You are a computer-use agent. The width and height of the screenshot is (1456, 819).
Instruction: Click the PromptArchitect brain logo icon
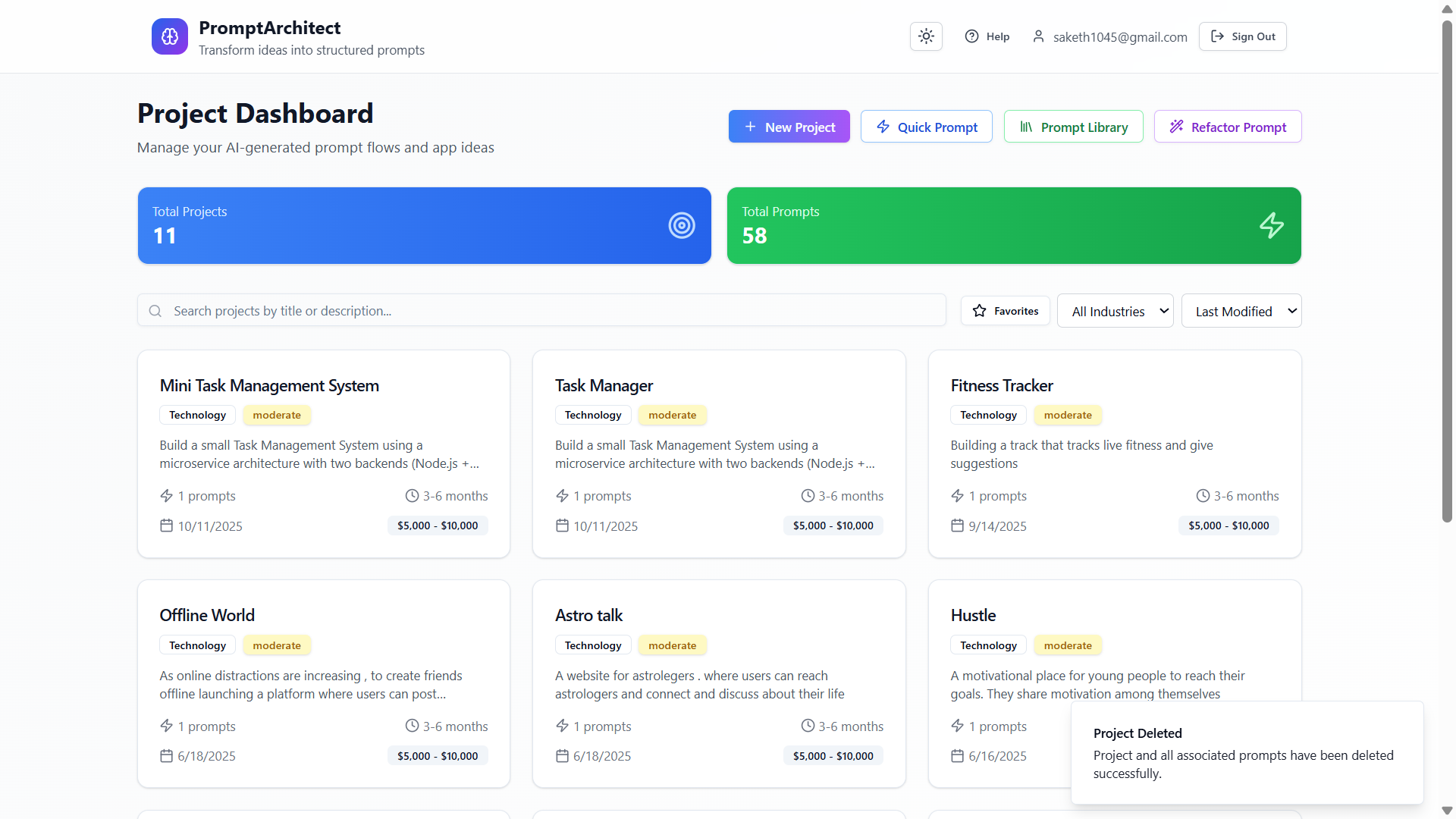pos(169,36)
